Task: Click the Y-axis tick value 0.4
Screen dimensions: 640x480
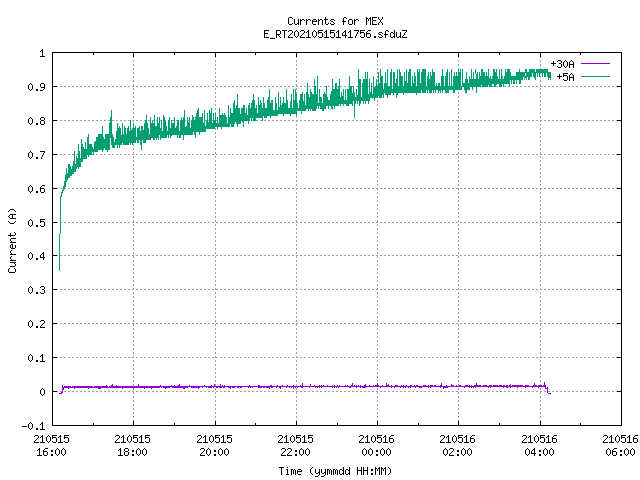Action: click(x=36, y=256)
